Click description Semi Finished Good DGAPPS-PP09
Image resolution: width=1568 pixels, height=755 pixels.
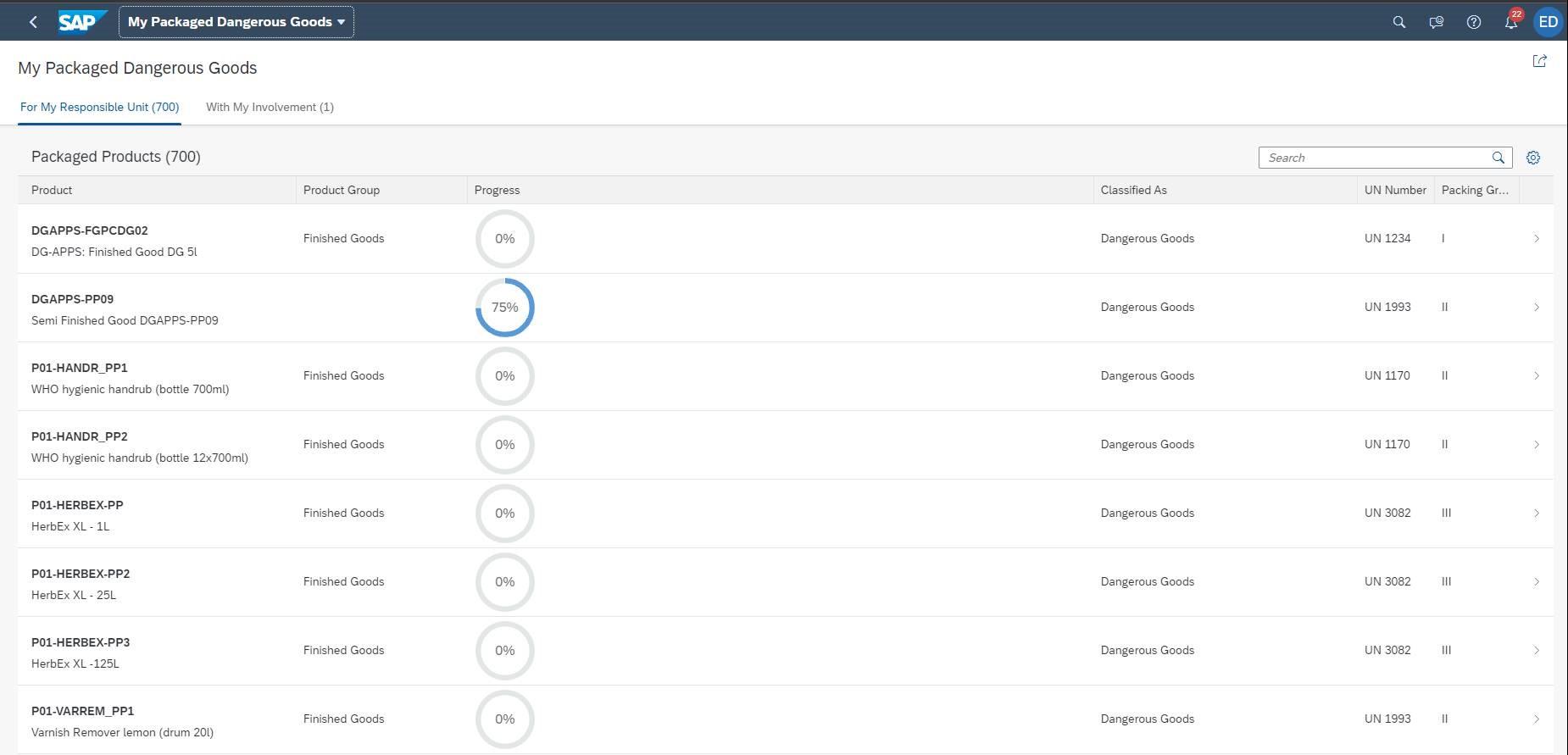tap(125, 320)
